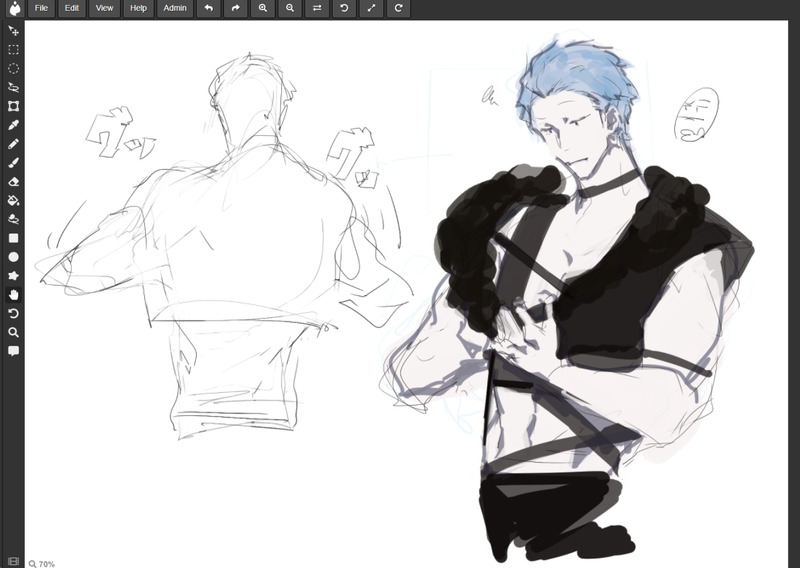Screen dimensions: 800x568
Task: Open the Admin menu
Action: [175, 8]
